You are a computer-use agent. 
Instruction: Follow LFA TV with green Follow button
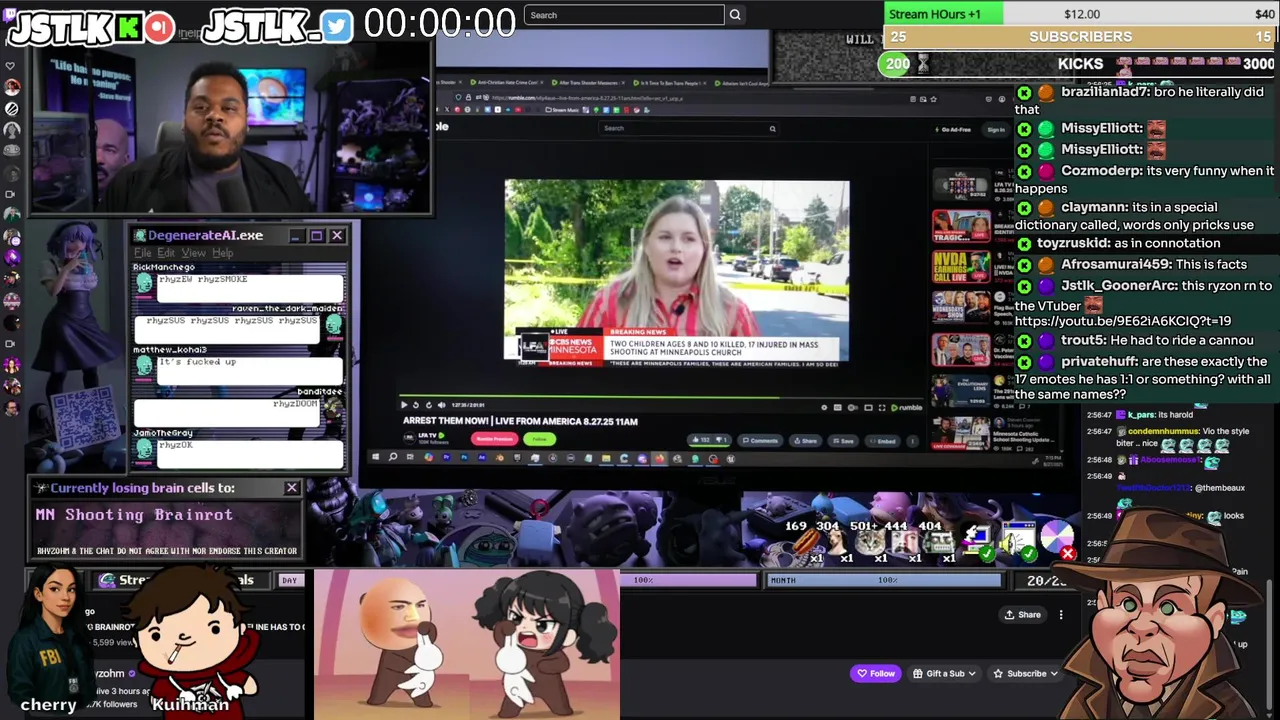click(539, 439)
